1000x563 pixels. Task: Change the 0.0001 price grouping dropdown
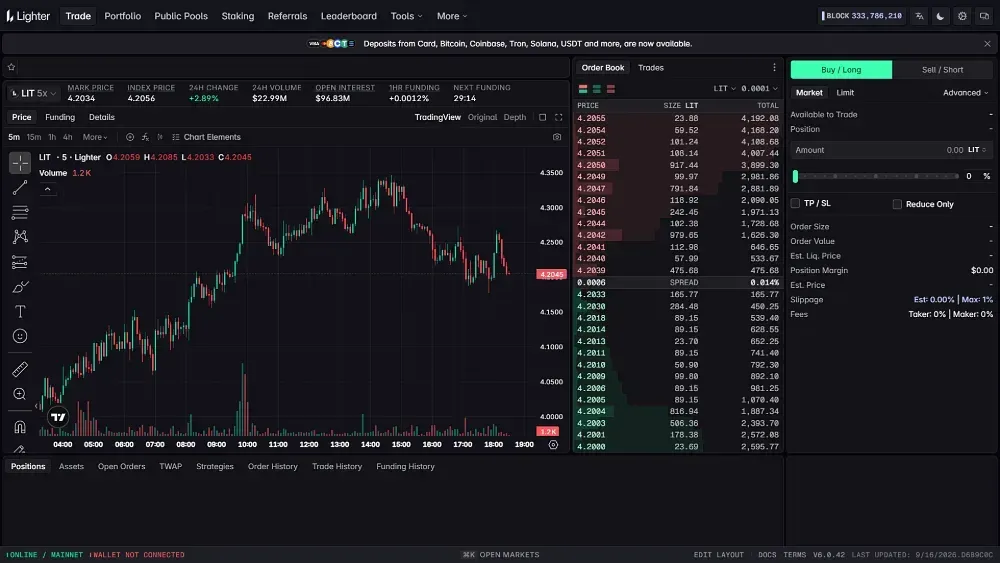click(760, 89)
